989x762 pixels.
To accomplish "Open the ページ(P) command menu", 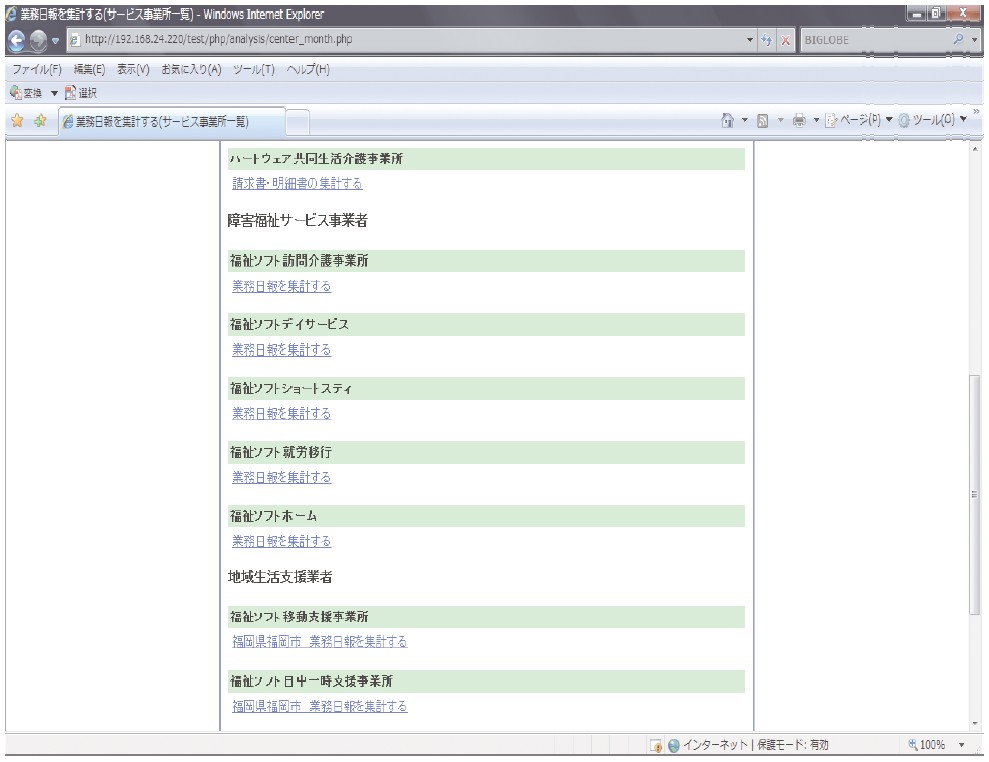I will 859,120.
